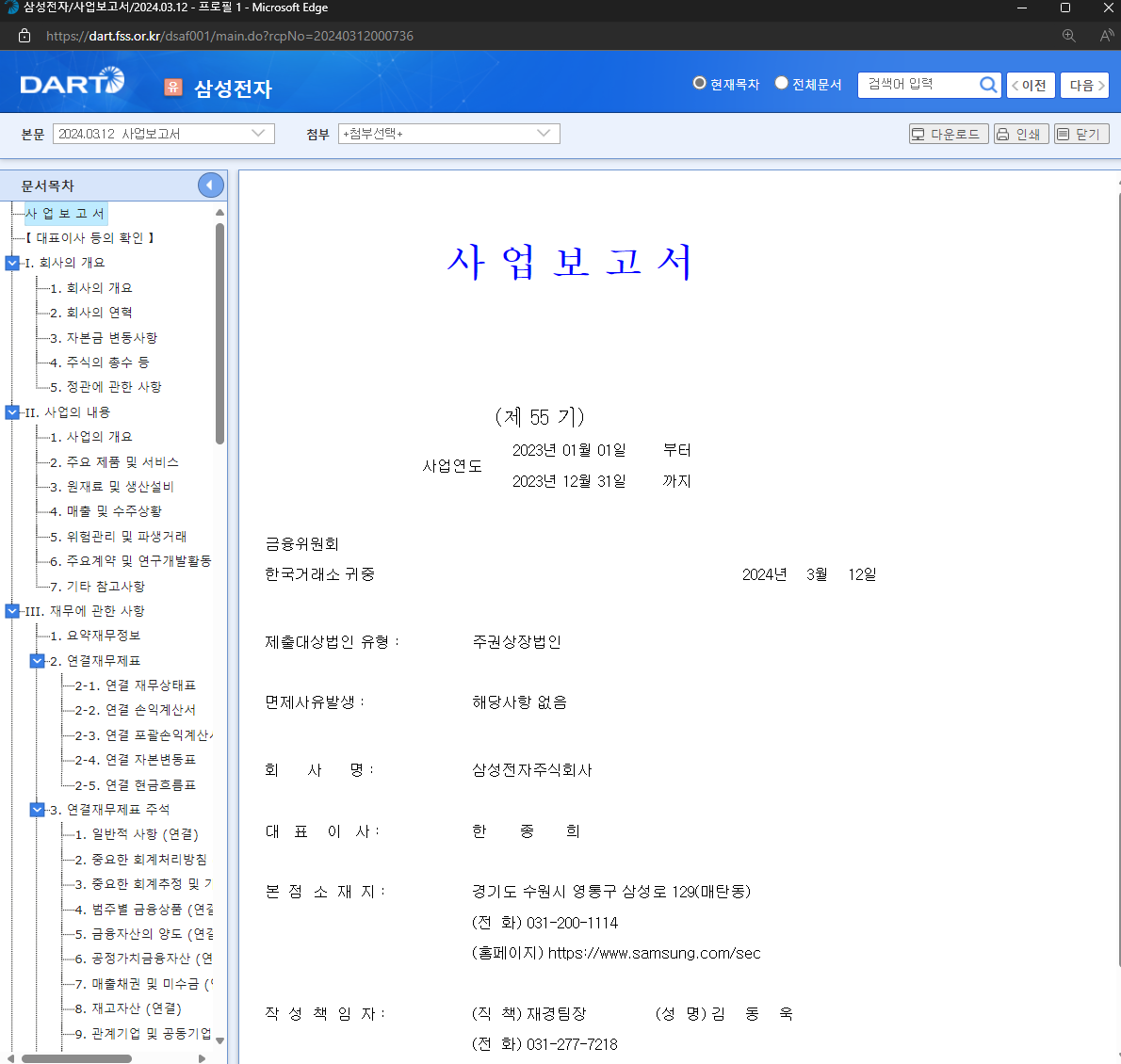Collapse the I. 회사의 개요 tree node
Image resolution: width=1121 pixels, height=1064 pixels.
12,263
